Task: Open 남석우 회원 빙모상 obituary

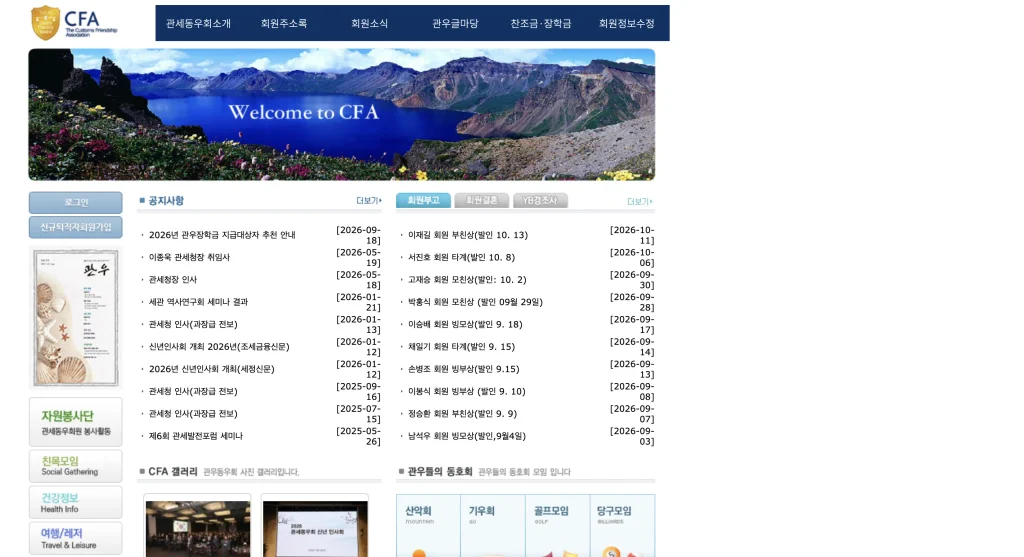Action: coord(467,436)
